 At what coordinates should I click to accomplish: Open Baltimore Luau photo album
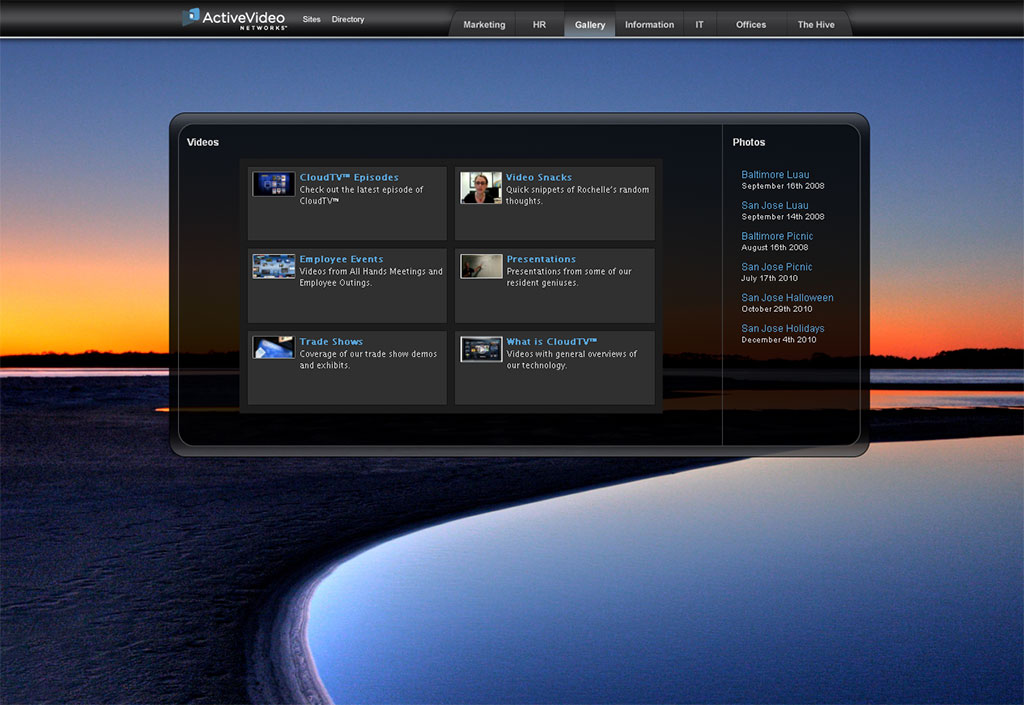[775, 174]
